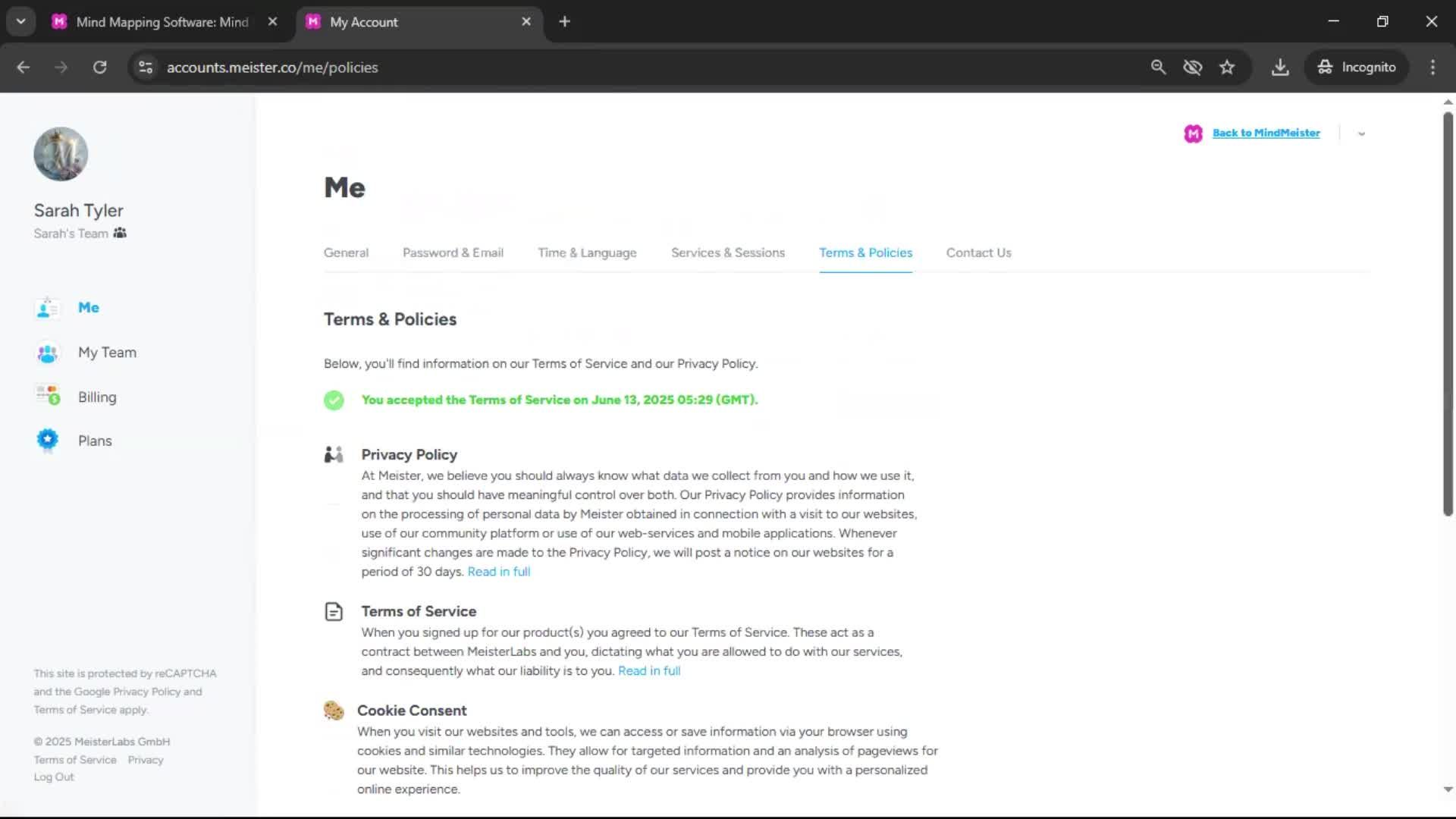
Task: Click Terms of Service footer link
Action: (75, 760)
